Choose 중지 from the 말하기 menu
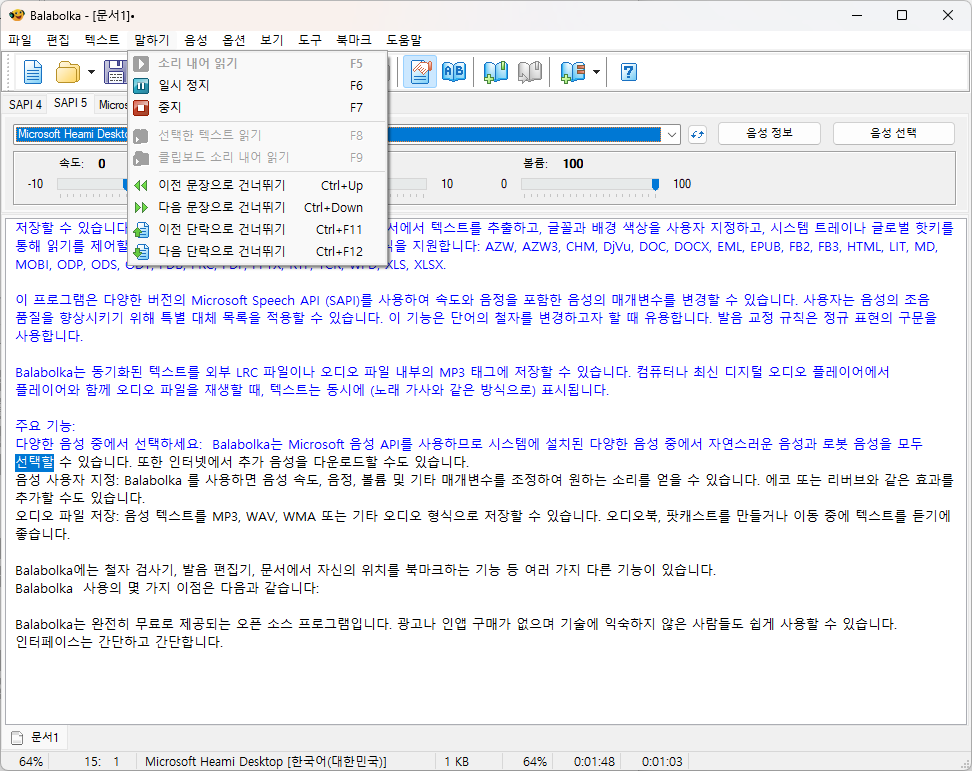 pos(258,107)
